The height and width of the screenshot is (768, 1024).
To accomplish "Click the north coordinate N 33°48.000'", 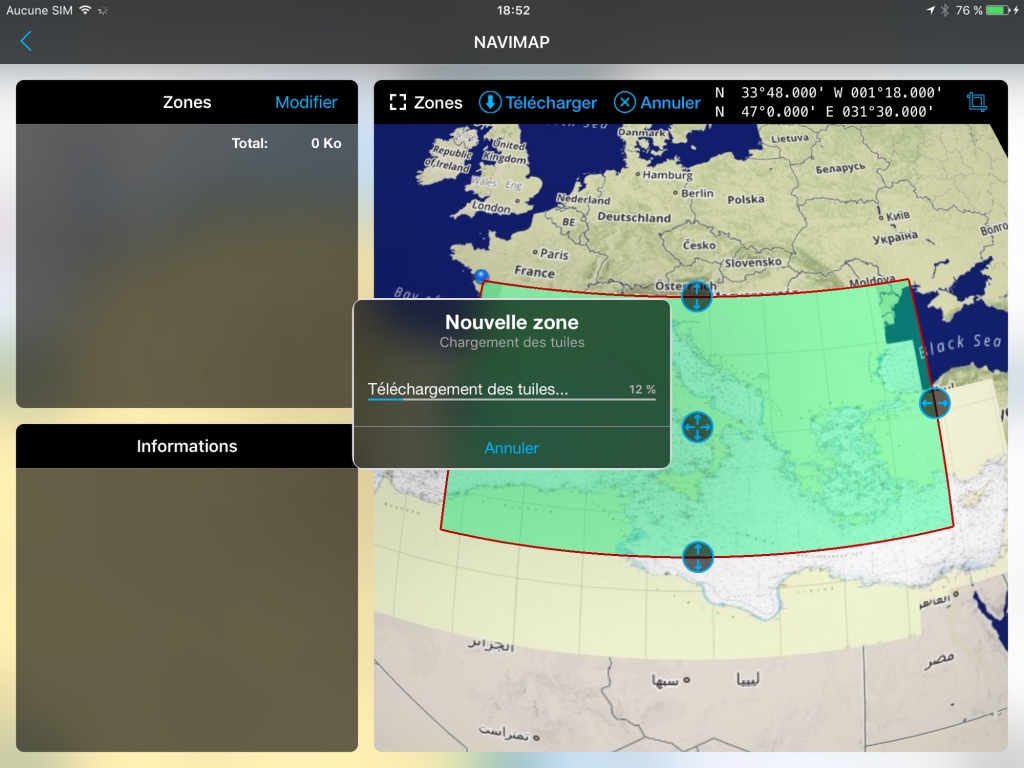I will tap(768, 93).
